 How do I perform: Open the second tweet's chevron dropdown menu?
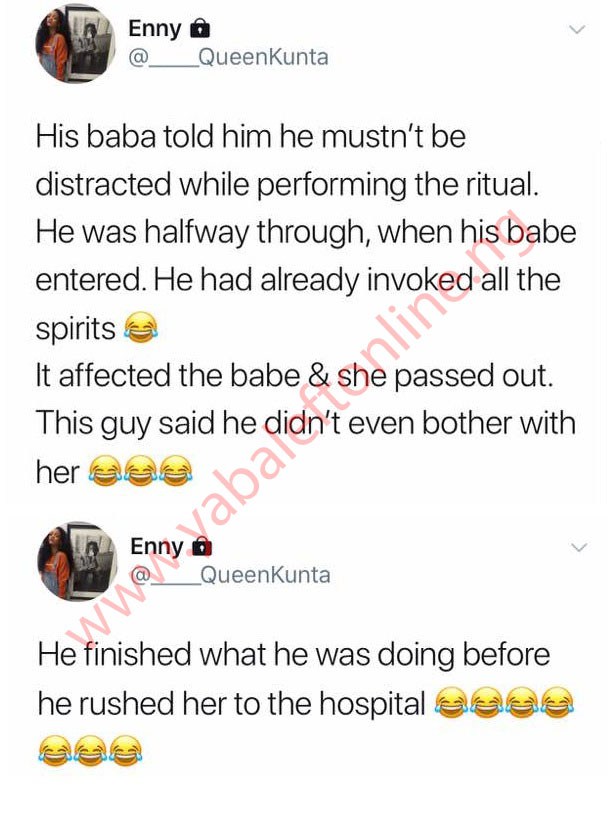pyautogui.click(x=579, y=548)
